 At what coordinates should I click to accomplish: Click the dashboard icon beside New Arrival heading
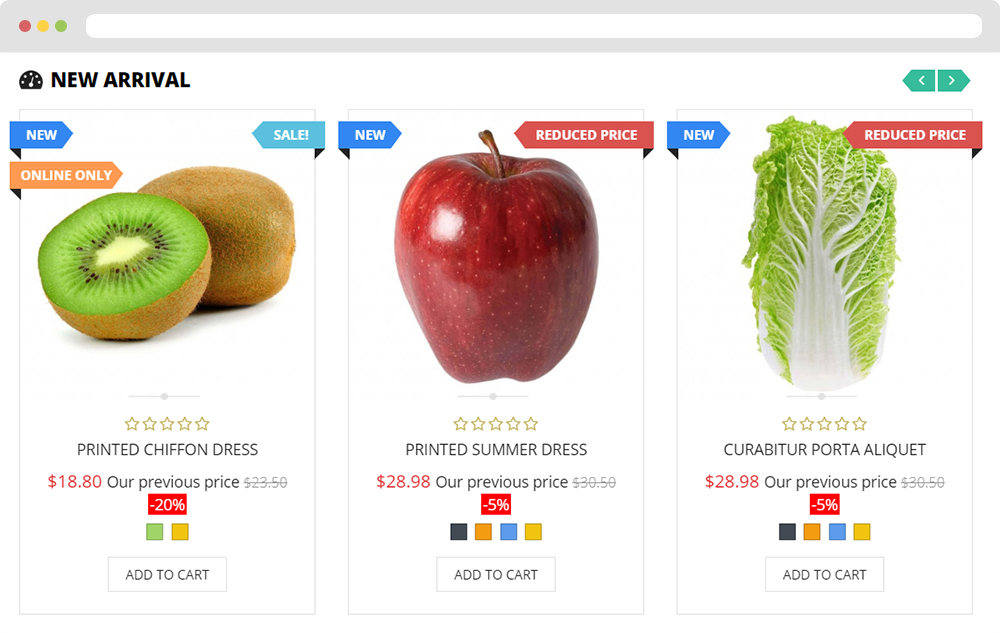tap(31, 80)
